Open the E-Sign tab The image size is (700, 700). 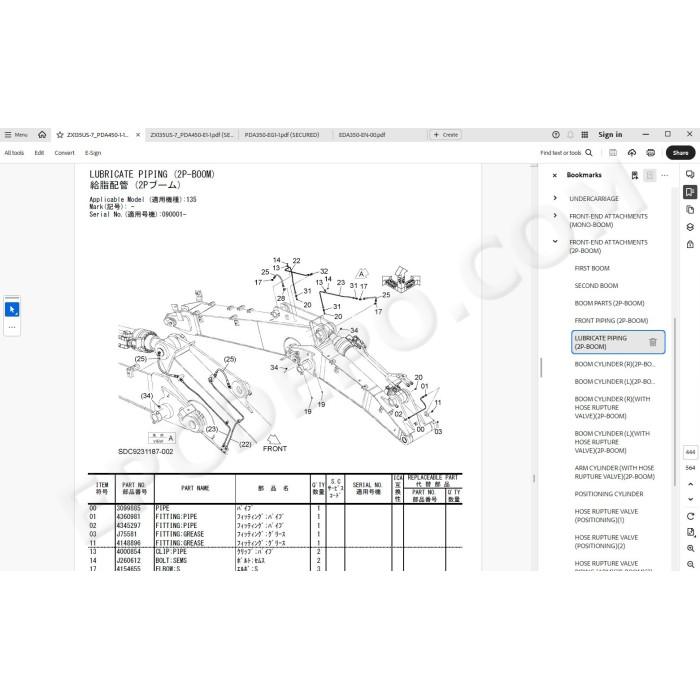93,153
